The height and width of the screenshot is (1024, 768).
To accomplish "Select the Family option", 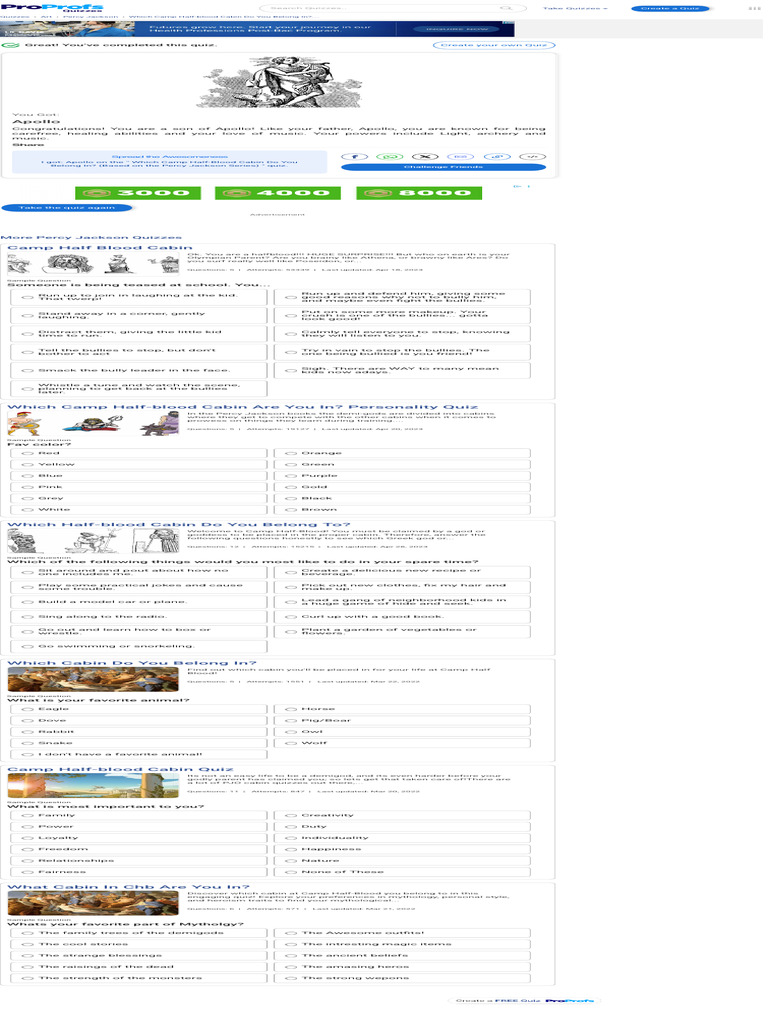I will point(139,816).
